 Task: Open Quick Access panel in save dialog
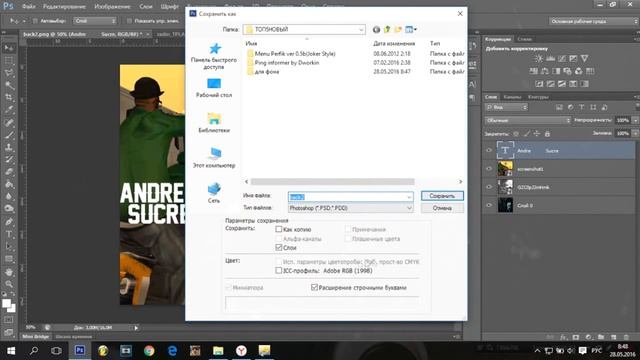[214, 56]
